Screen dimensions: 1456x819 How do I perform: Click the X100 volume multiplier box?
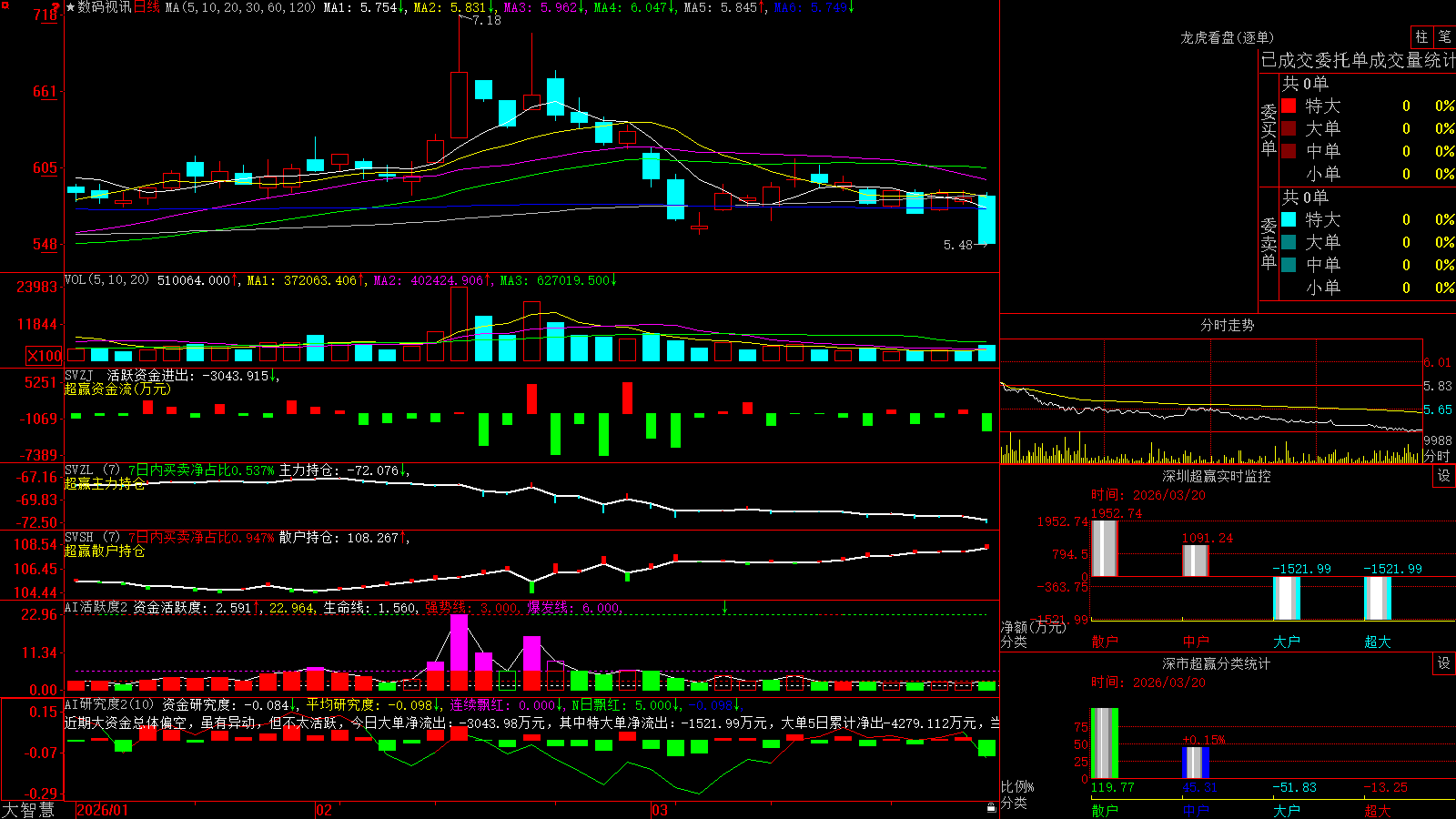coord(44,356)
